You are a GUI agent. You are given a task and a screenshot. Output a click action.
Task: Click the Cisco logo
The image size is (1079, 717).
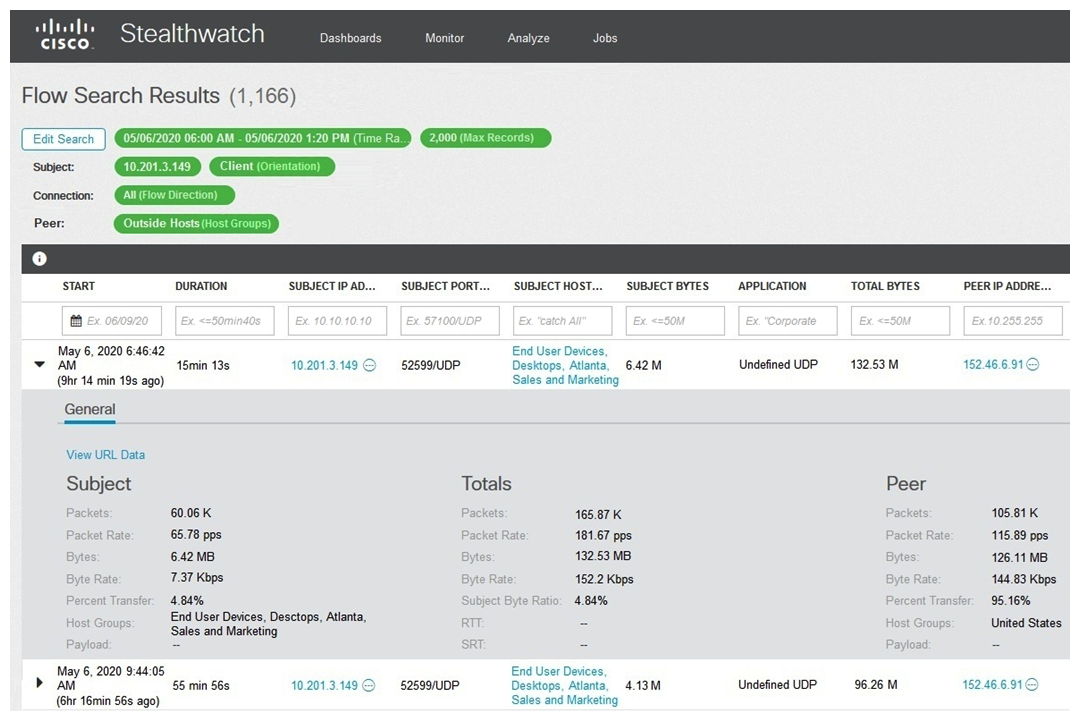tap(65, 34)
